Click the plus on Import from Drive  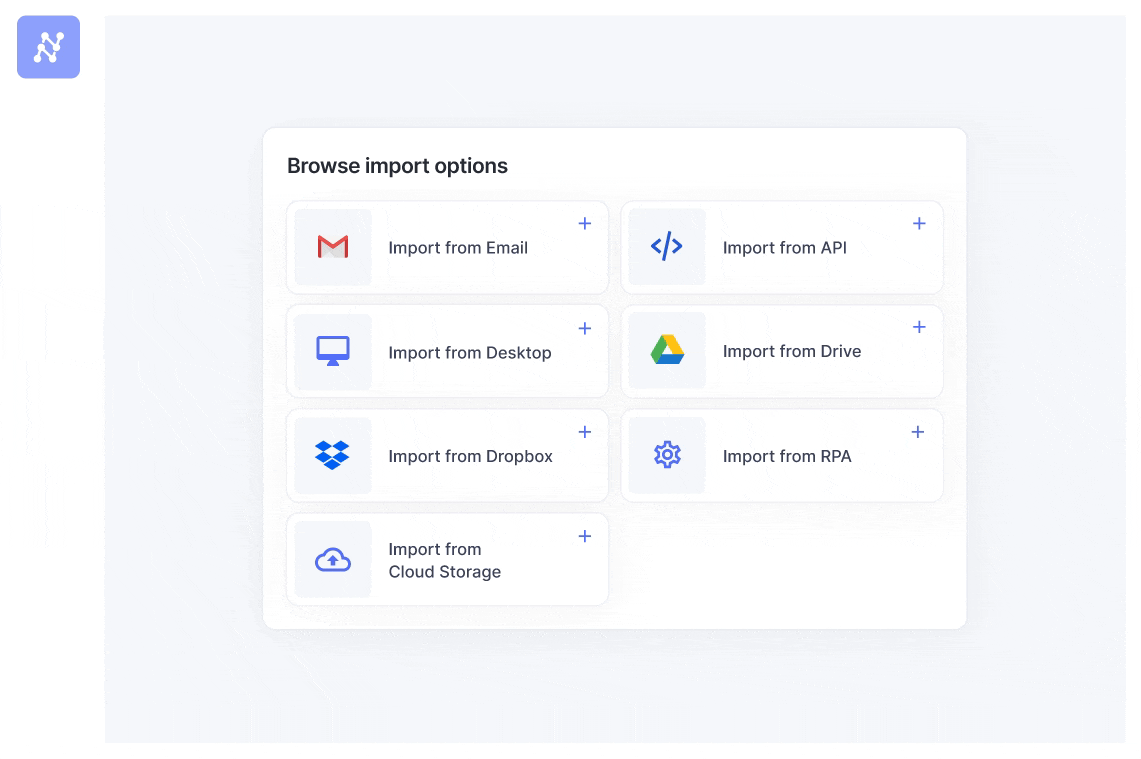[918, 327]
